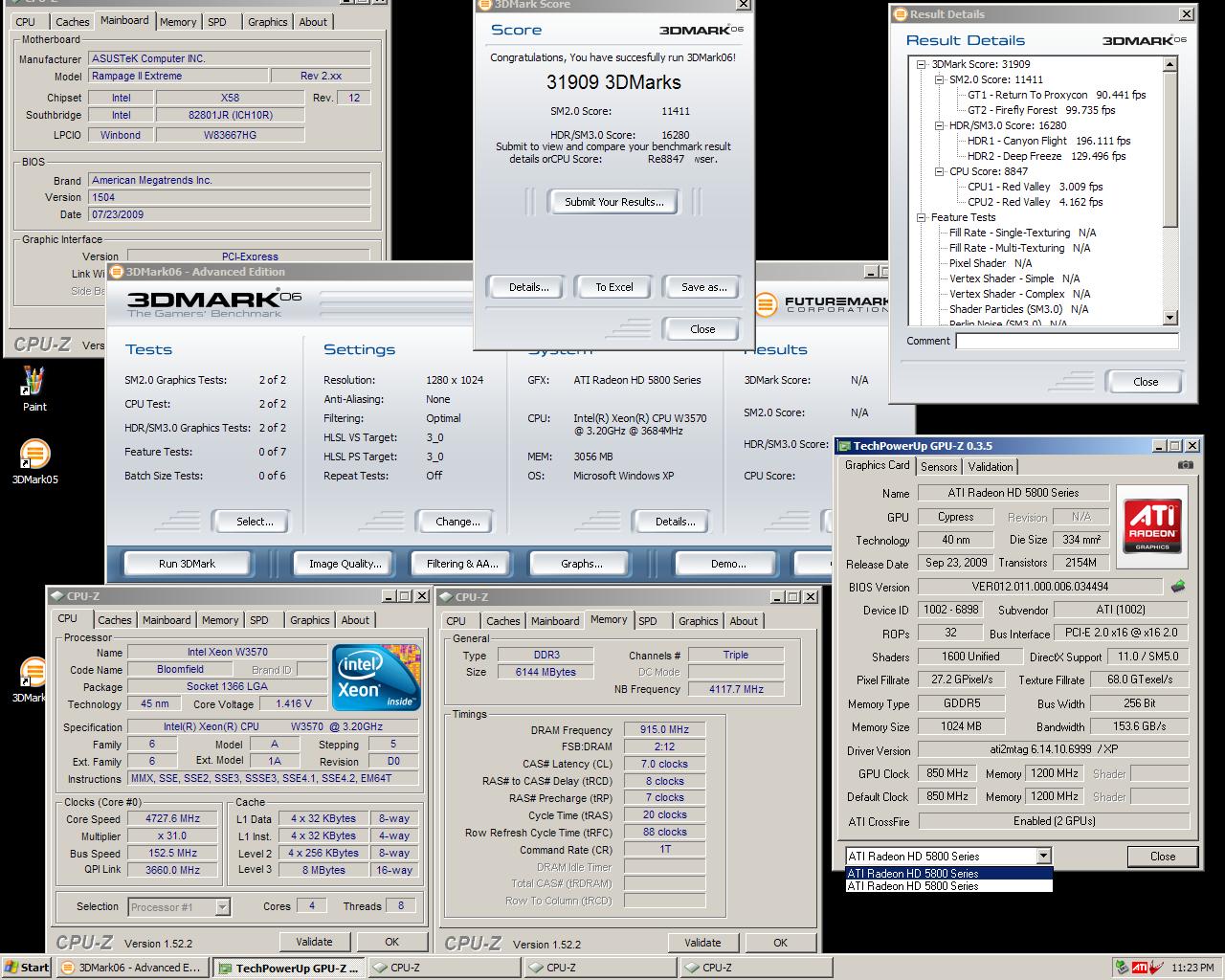Collapse the CPU Score tree node
1225x980 pixels.
939,171
